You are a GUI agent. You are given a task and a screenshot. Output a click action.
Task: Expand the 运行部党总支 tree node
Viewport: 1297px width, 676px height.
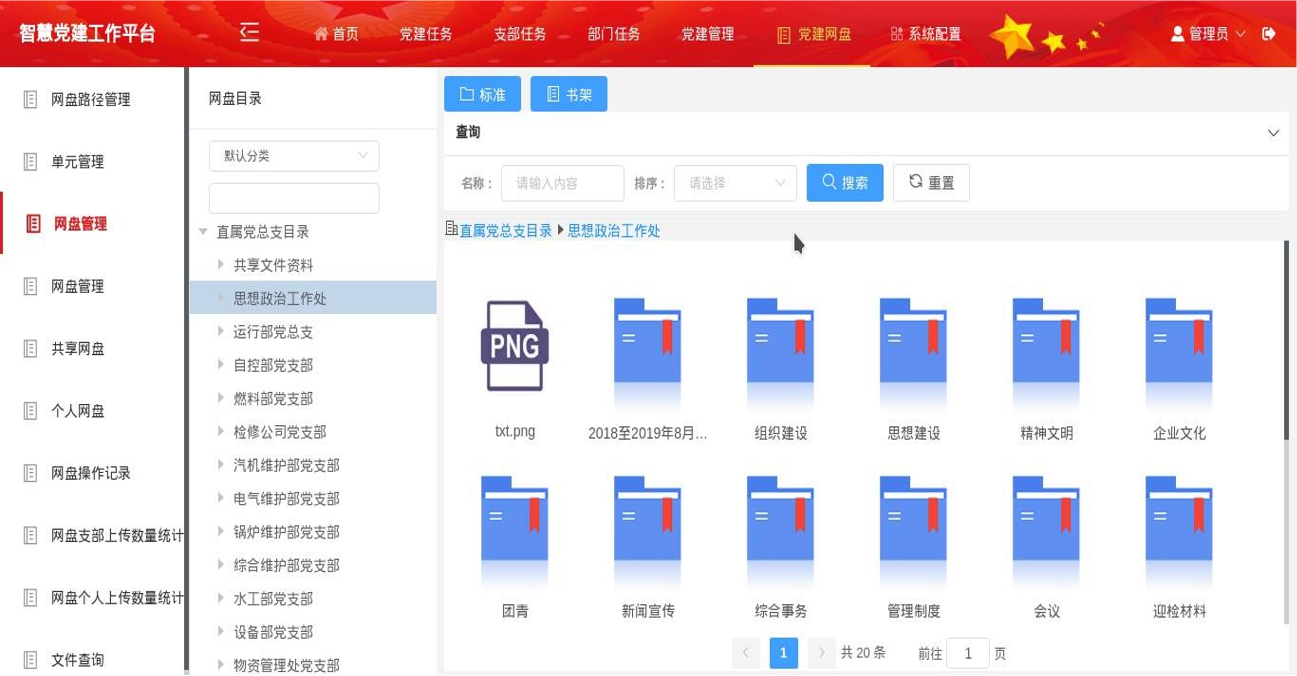220,331
